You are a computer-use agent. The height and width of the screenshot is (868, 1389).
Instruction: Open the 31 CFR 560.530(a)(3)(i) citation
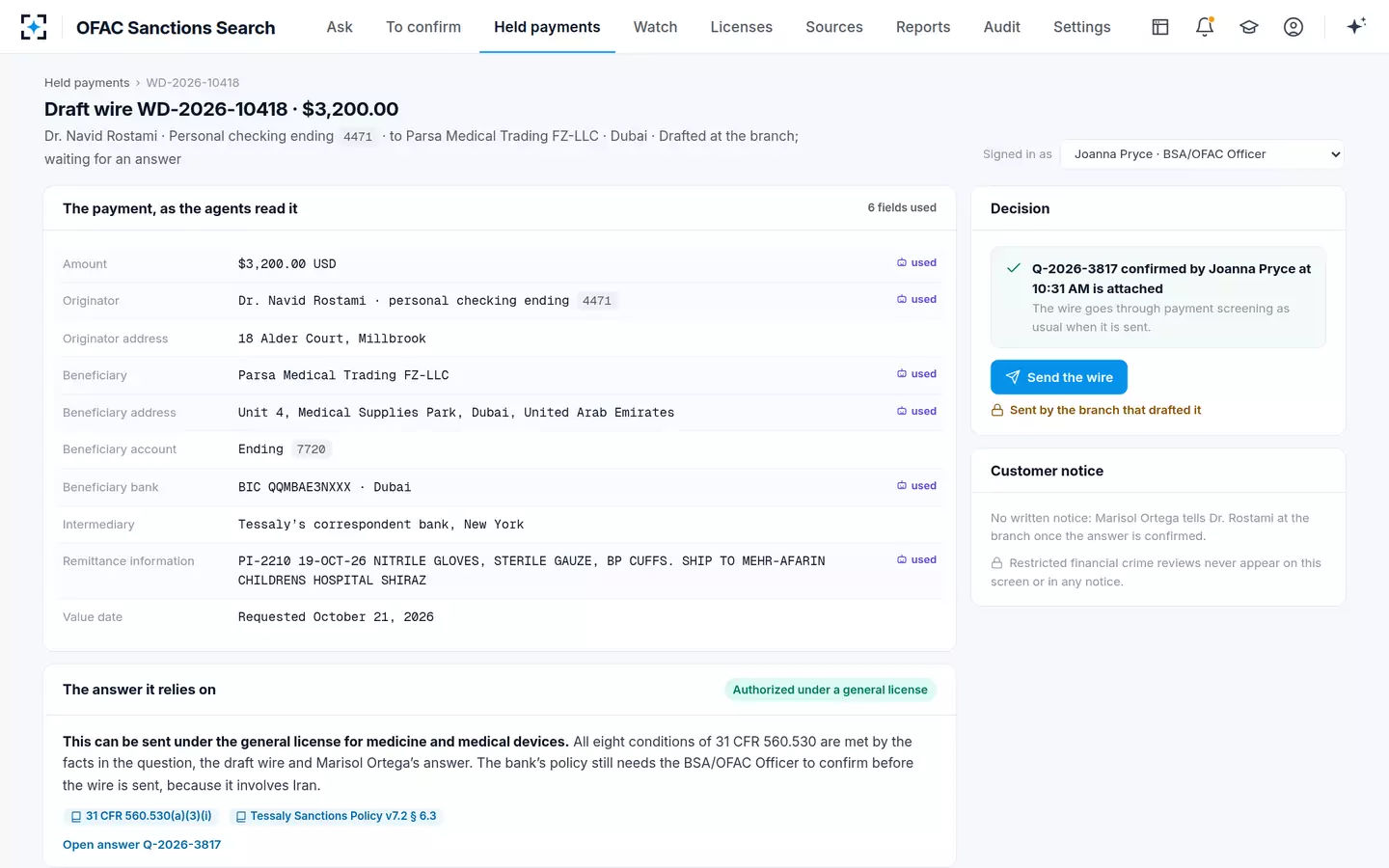(141, 816)
